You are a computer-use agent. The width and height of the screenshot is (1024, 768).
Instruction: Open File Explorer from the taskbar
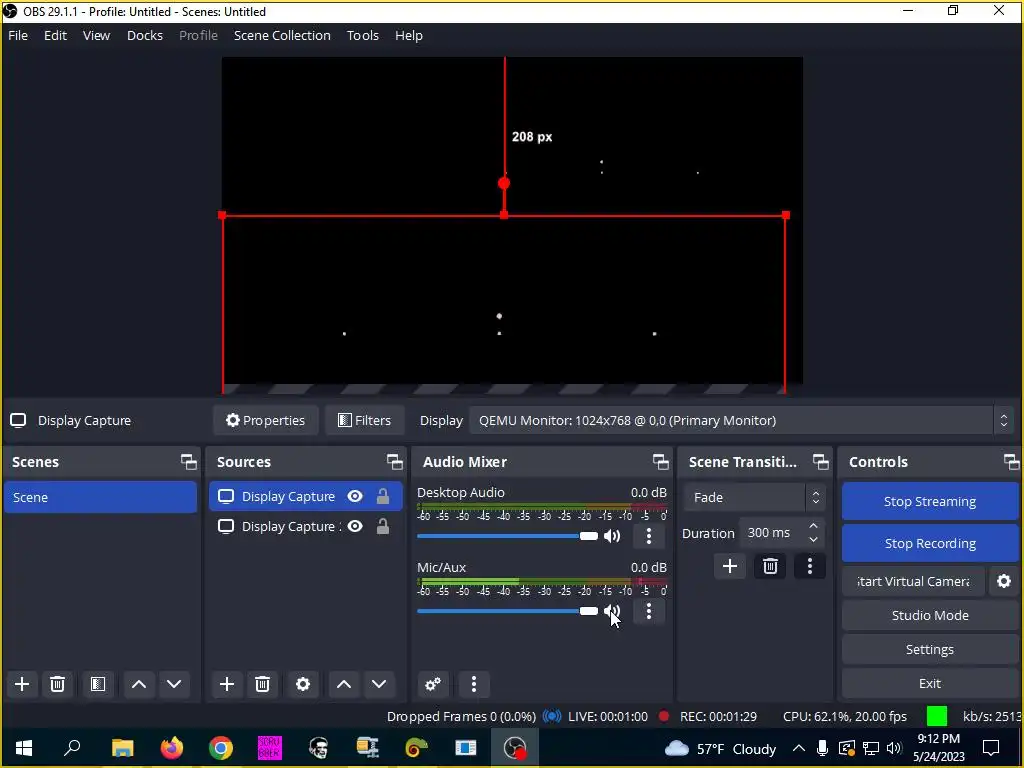[x=122, y=748]
